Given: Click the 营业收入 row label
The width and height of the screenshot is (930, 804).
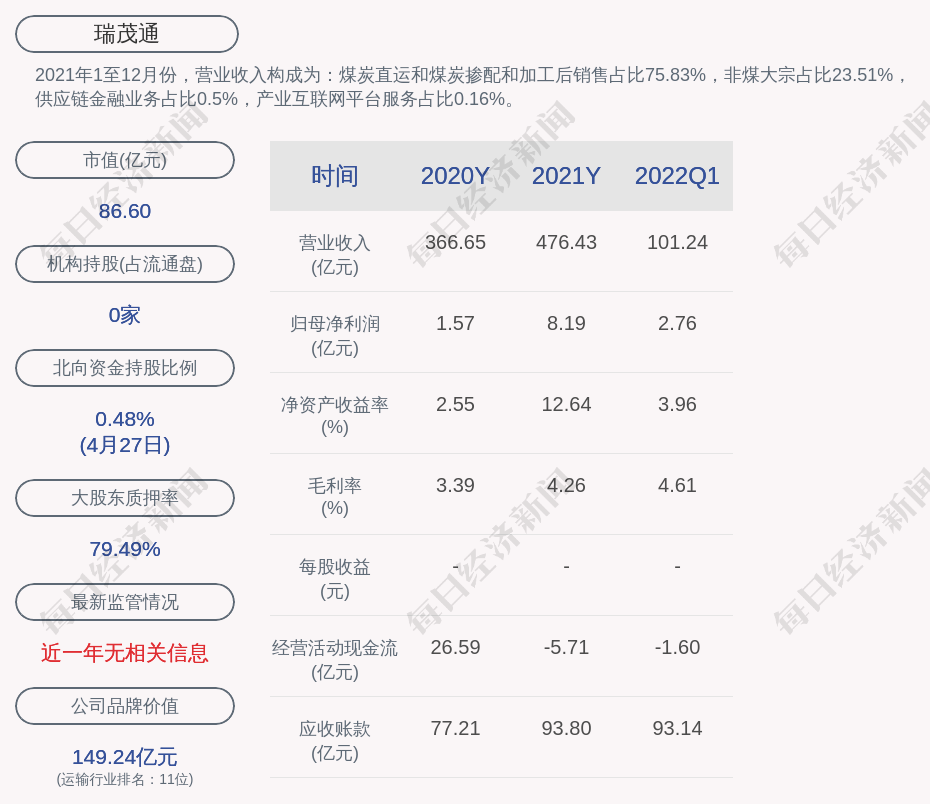Looking at the screenshot, I should pyautogui.click(x=335, y=254).
